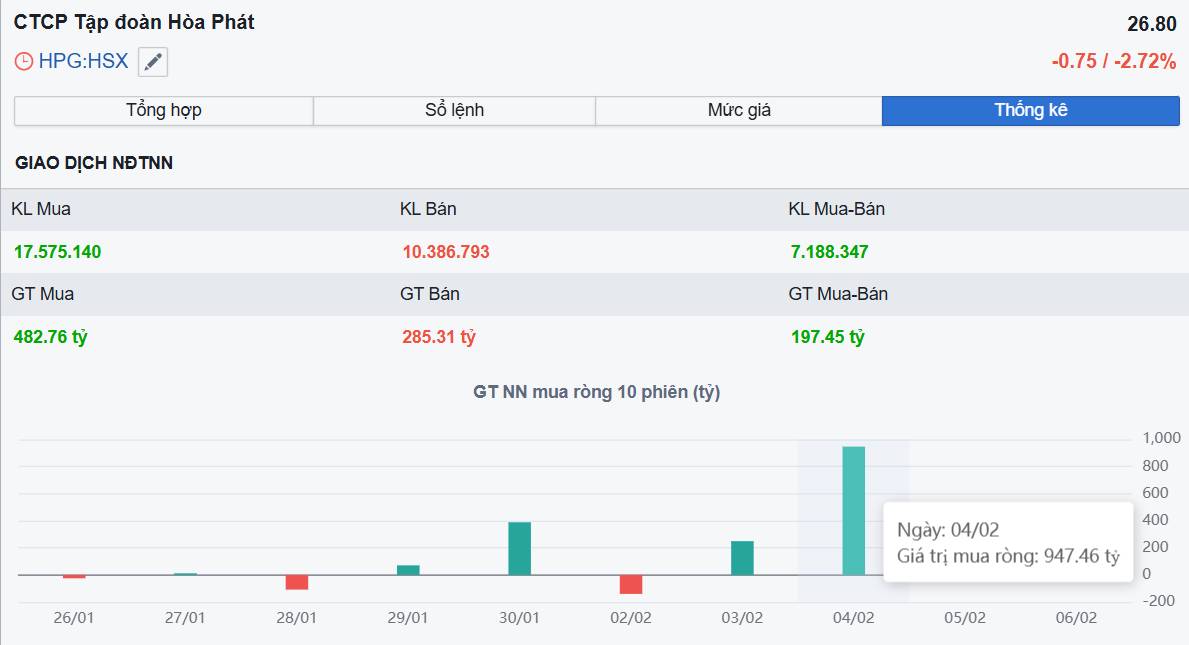
Task: Click the red clock icon before HPG:HSX
Action: coord(24,61)
